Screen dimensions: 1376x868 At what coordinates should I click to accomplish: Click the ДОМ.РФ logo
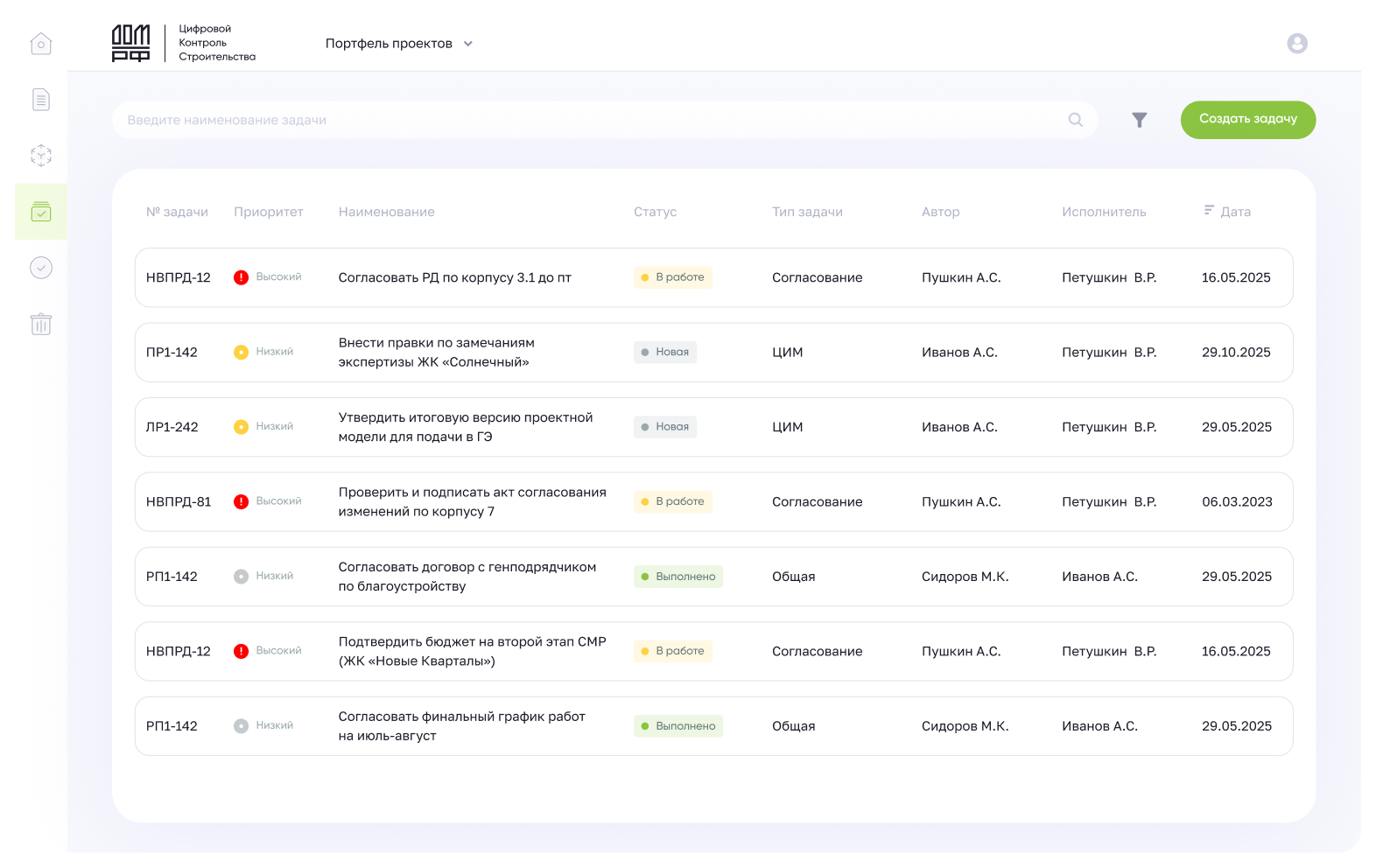[131, 44]
